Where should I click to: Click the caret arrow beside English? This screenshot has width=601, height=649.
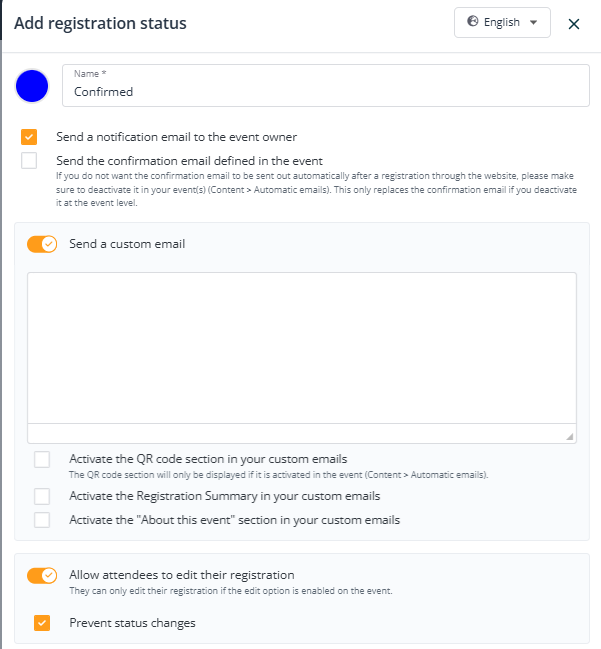coord(533,23)
